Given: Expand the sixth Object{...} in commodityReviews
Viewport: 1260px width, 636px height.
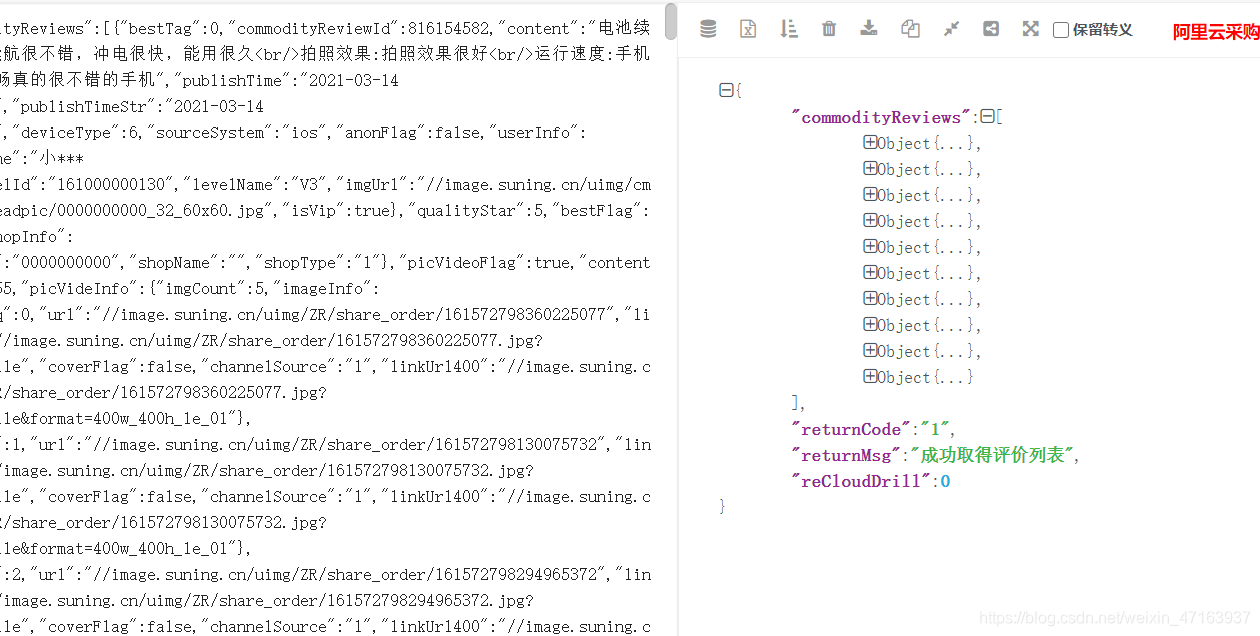Looking at the screenshot, I should 870,273.
